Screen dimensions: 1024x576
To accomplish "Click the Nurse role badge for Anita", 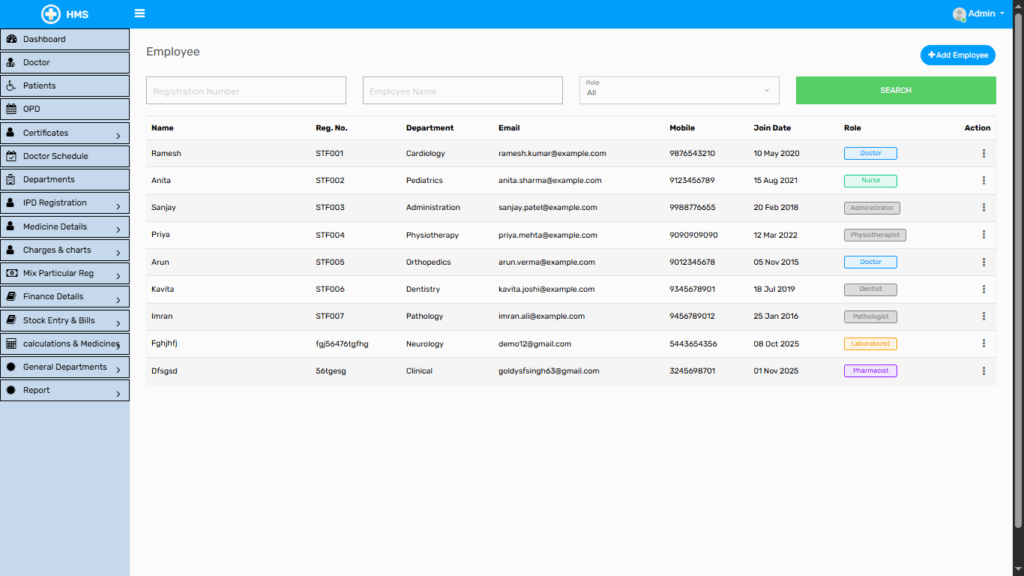I will (870, 181).
